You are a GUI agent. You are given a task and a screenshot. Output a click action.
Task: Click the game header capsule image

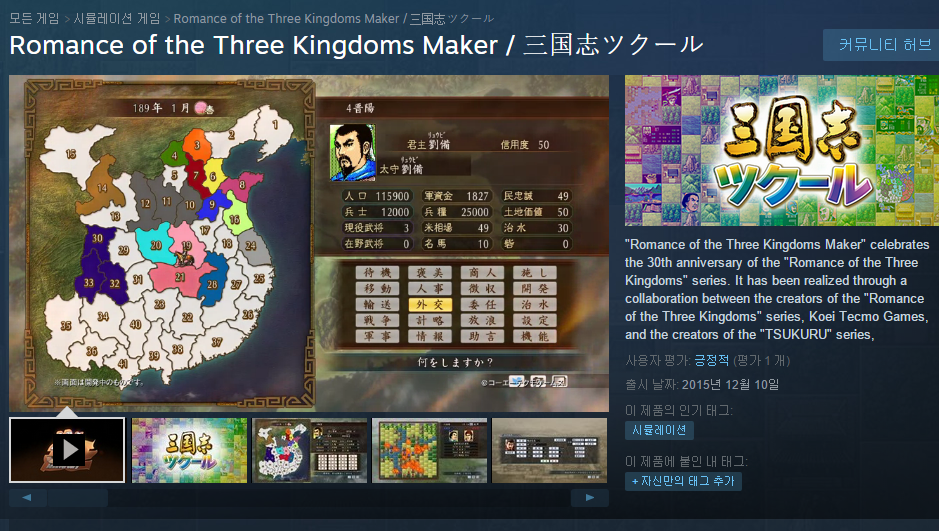(x=782, y=150)
